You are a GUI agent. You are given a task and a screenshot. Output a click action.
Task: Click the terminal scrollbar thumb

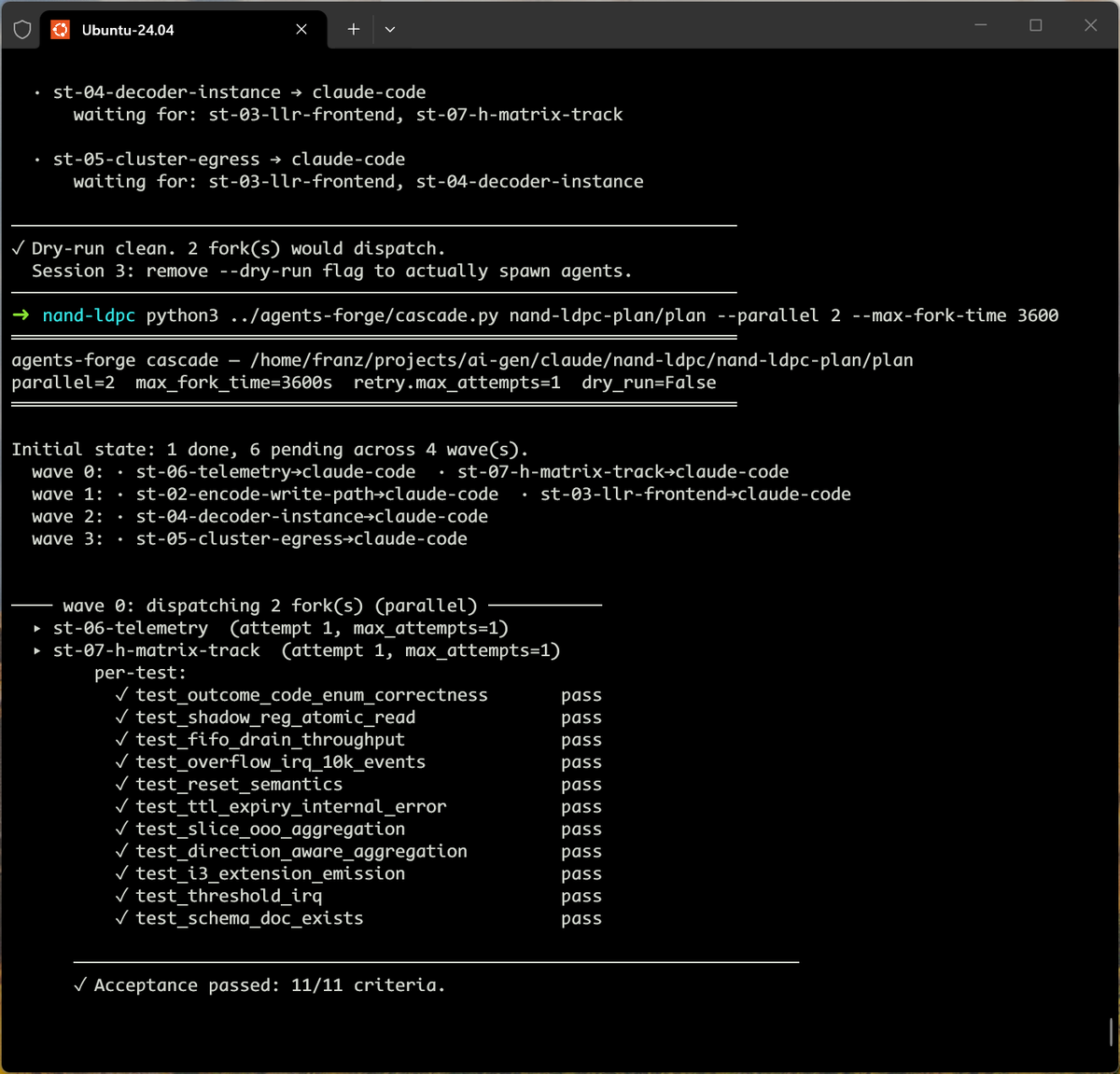pyautogui.click(x=1111, y=1031)
